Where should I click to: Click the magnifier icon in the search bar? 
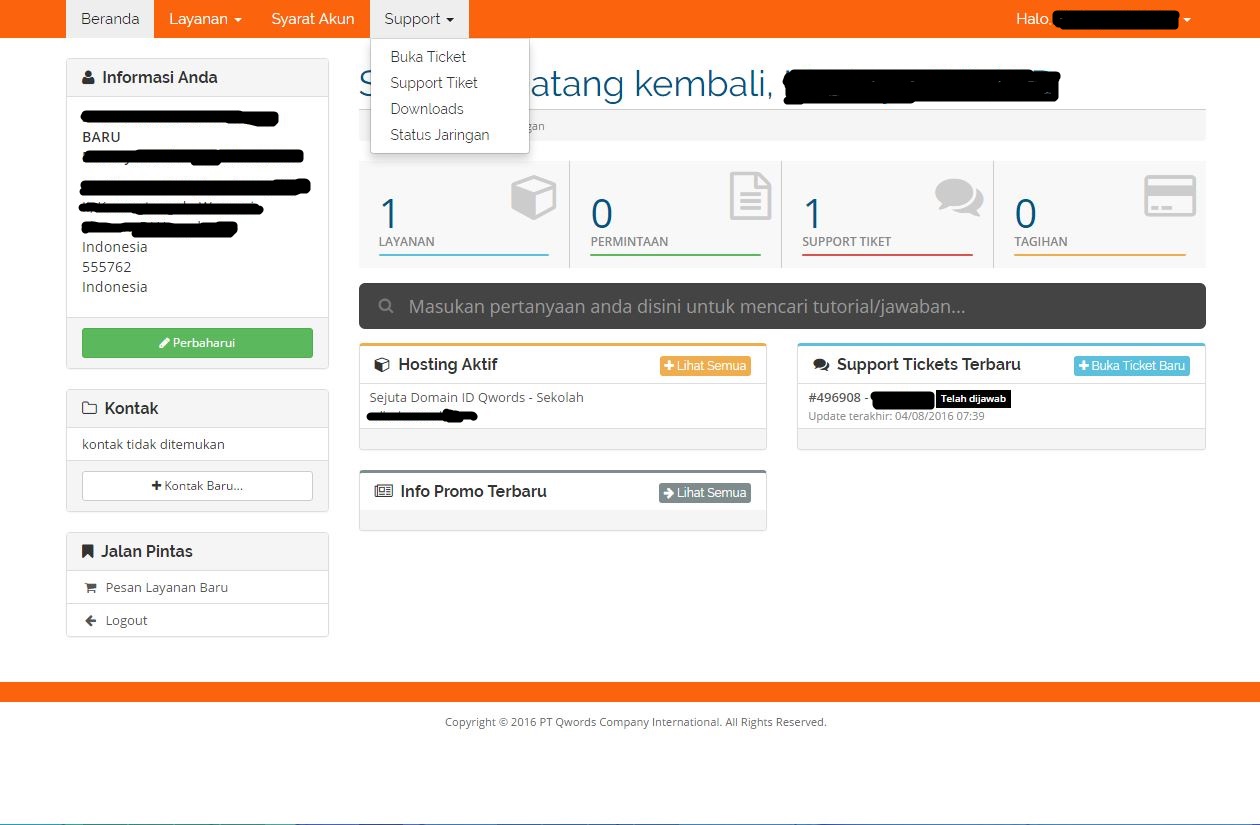pyautogui.click(x=386, y=306)
